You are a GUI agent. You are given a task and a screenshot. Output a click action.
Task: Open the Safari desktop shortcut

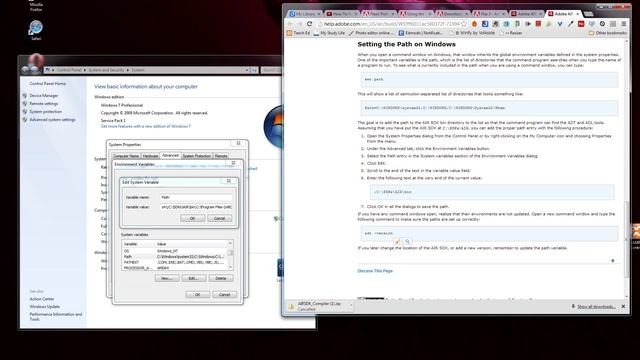(x=36, y=30)
